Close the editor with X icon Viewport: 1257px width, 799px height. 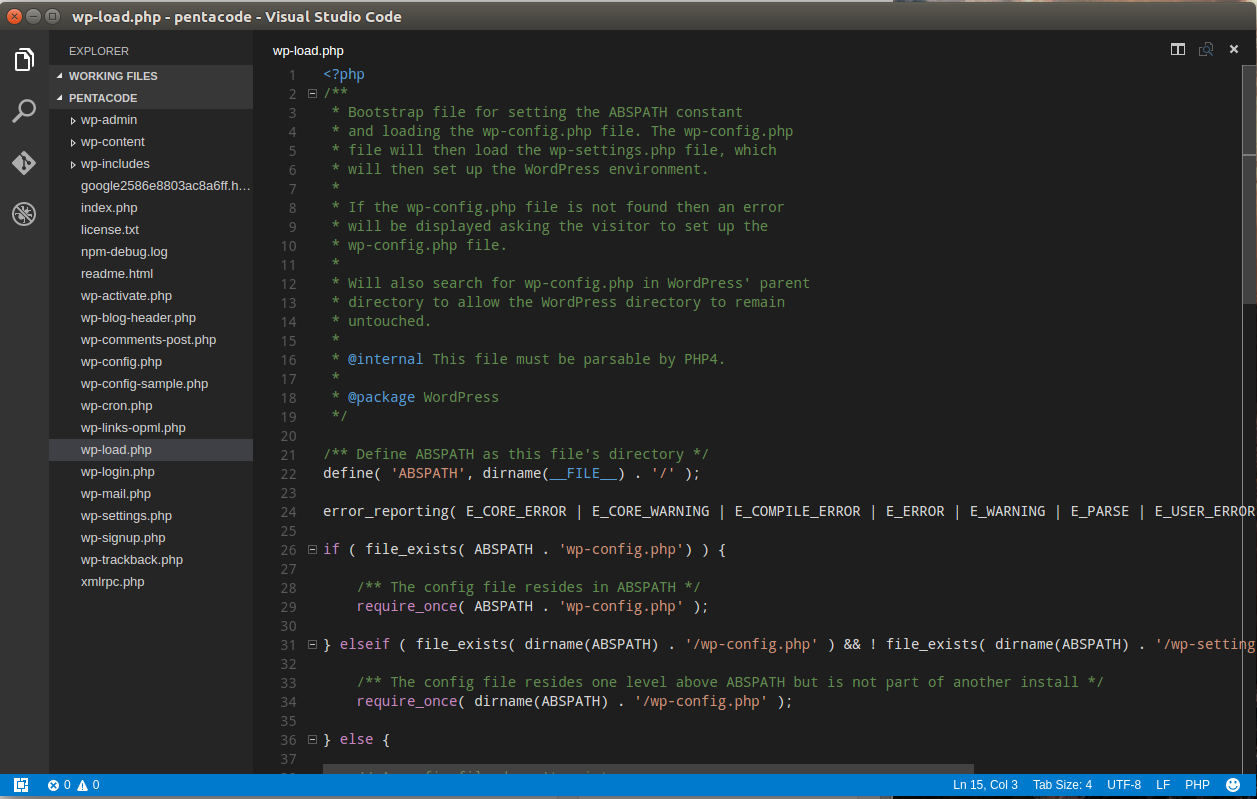pos(1235,49)
